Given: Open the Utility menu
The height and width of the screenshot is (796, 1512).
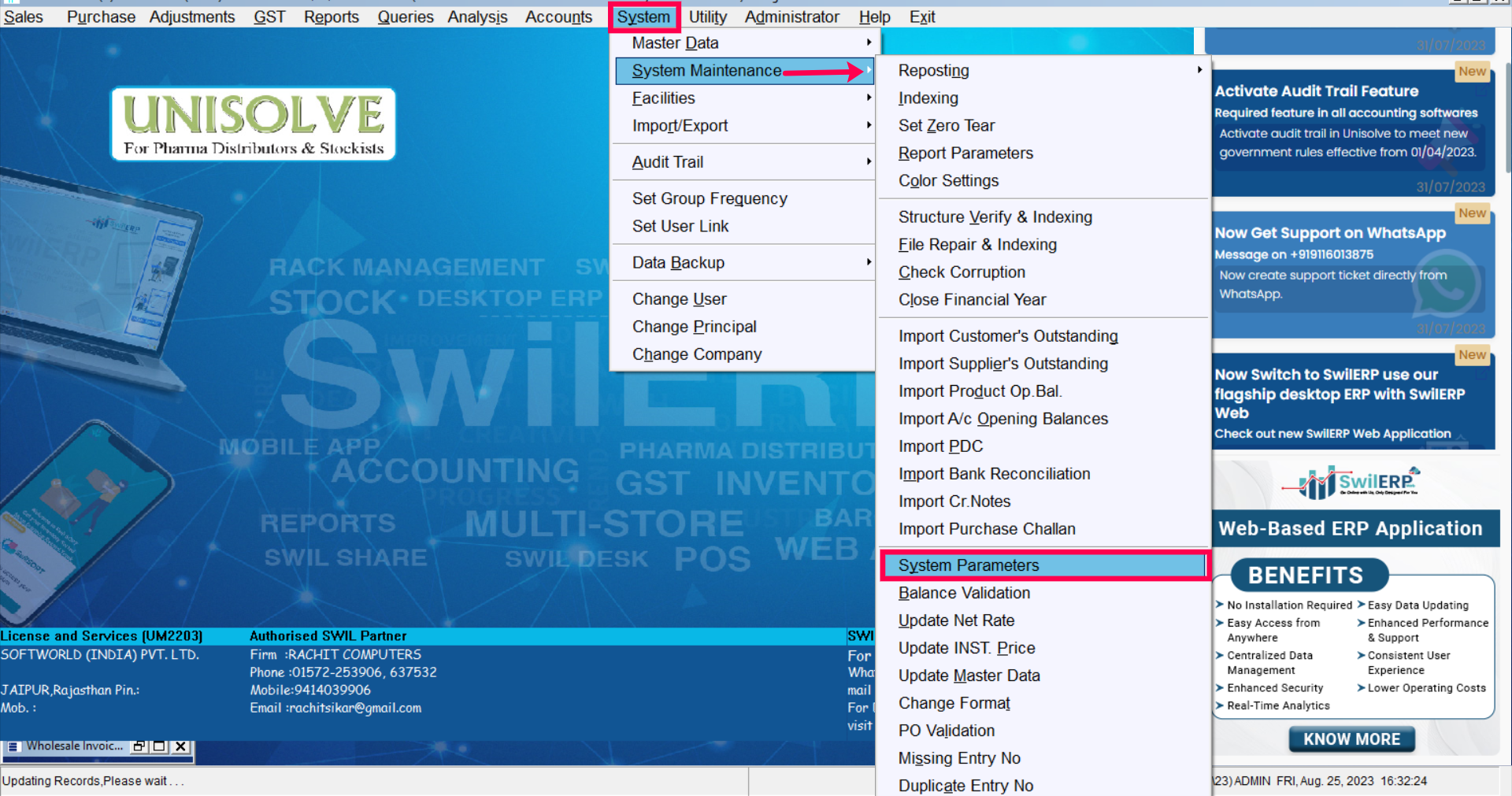Looking at the screenshot, I should click(708, 17).
